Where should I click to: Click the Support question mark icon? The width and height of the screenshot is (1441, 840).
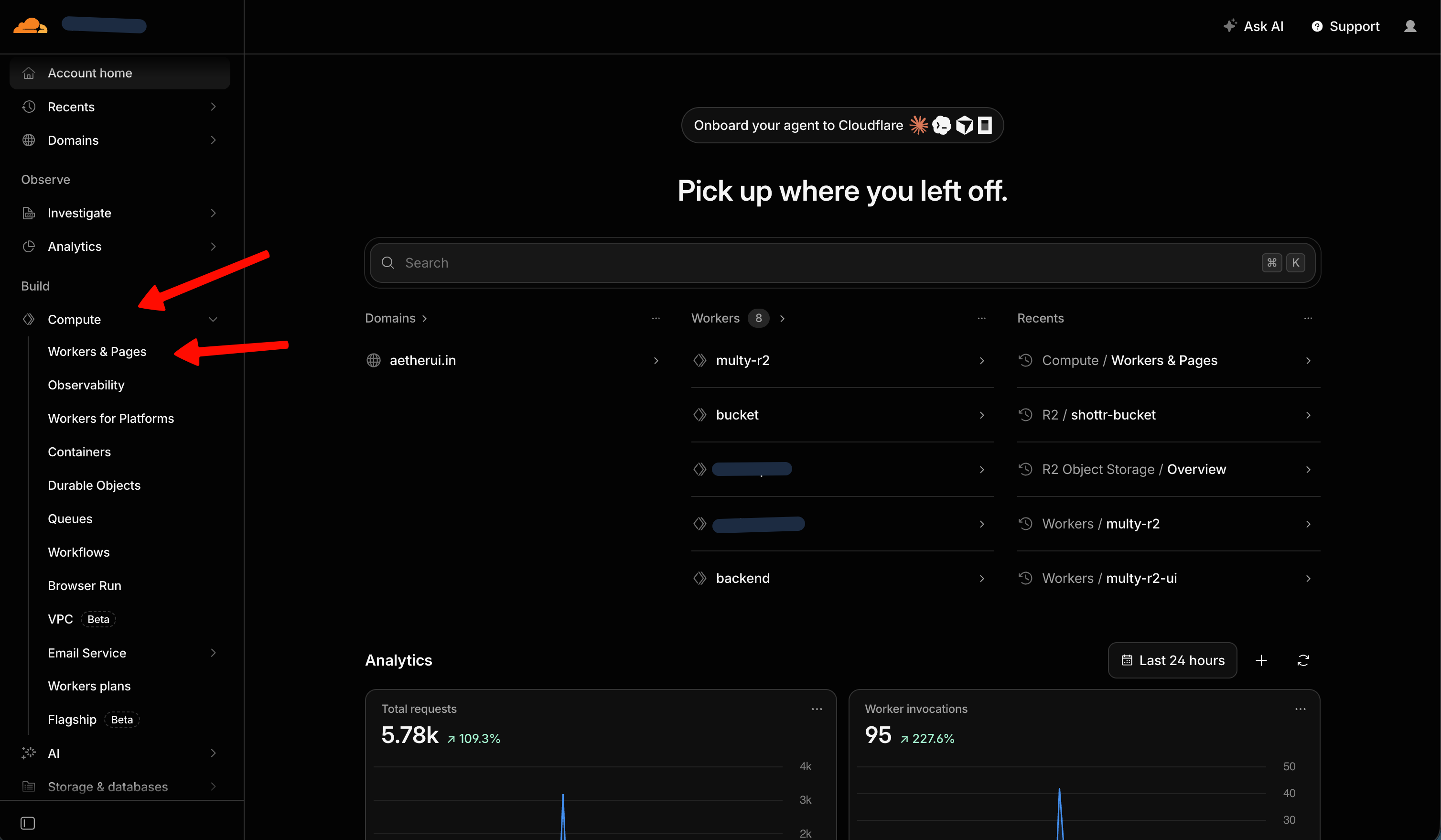(x=1317, y=26)
